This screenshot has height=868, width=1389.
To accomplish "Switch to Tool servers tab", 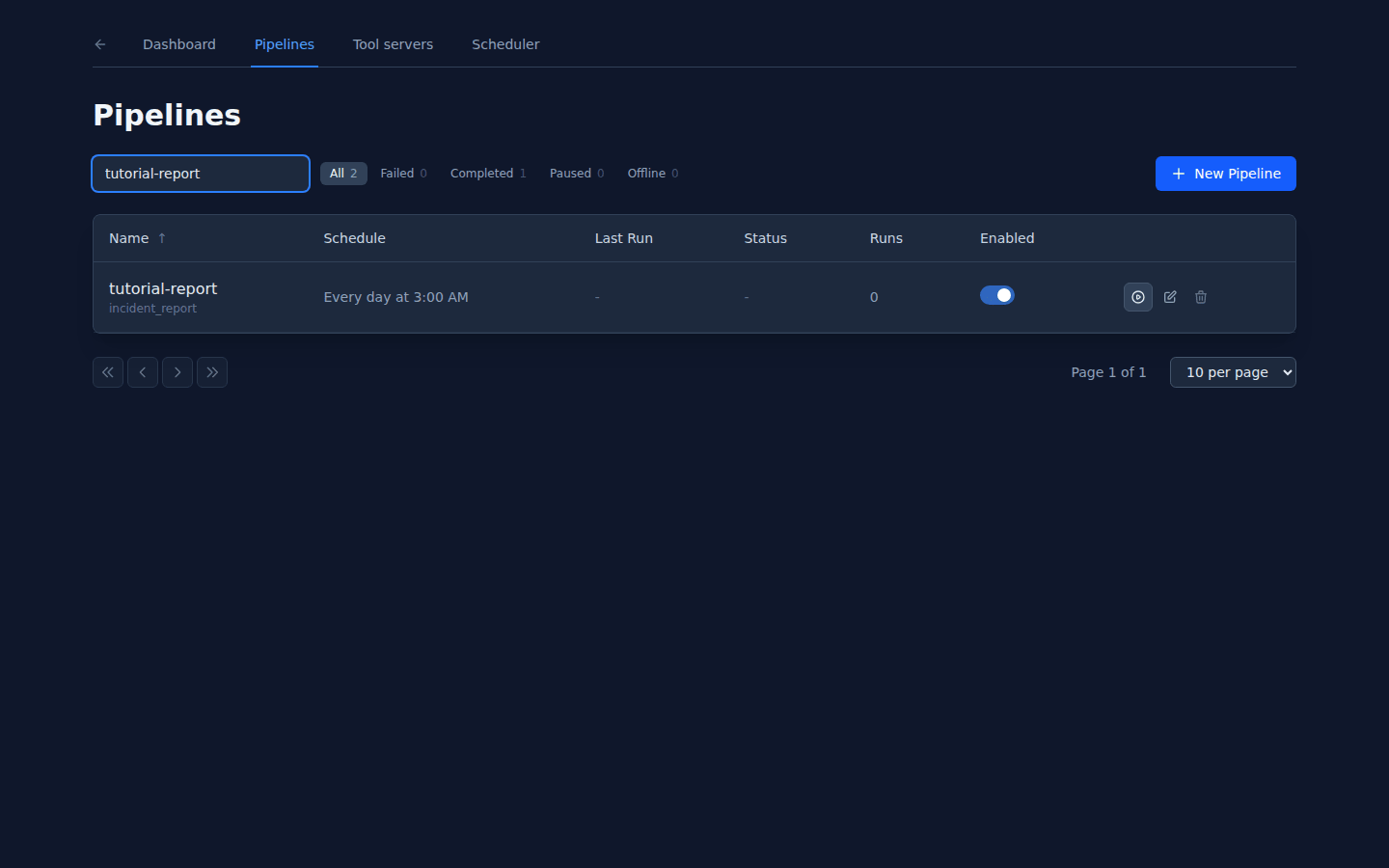I will click(x=393, y=44).
